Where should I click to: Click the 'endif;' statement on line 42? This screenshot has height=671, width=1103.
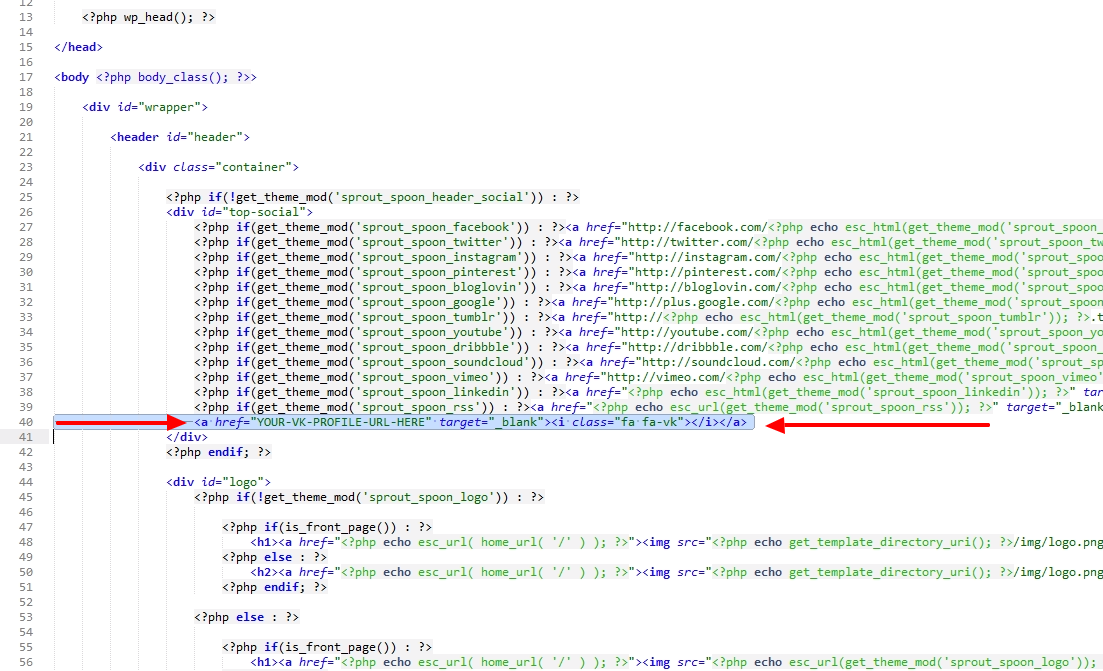coord(229,452)
